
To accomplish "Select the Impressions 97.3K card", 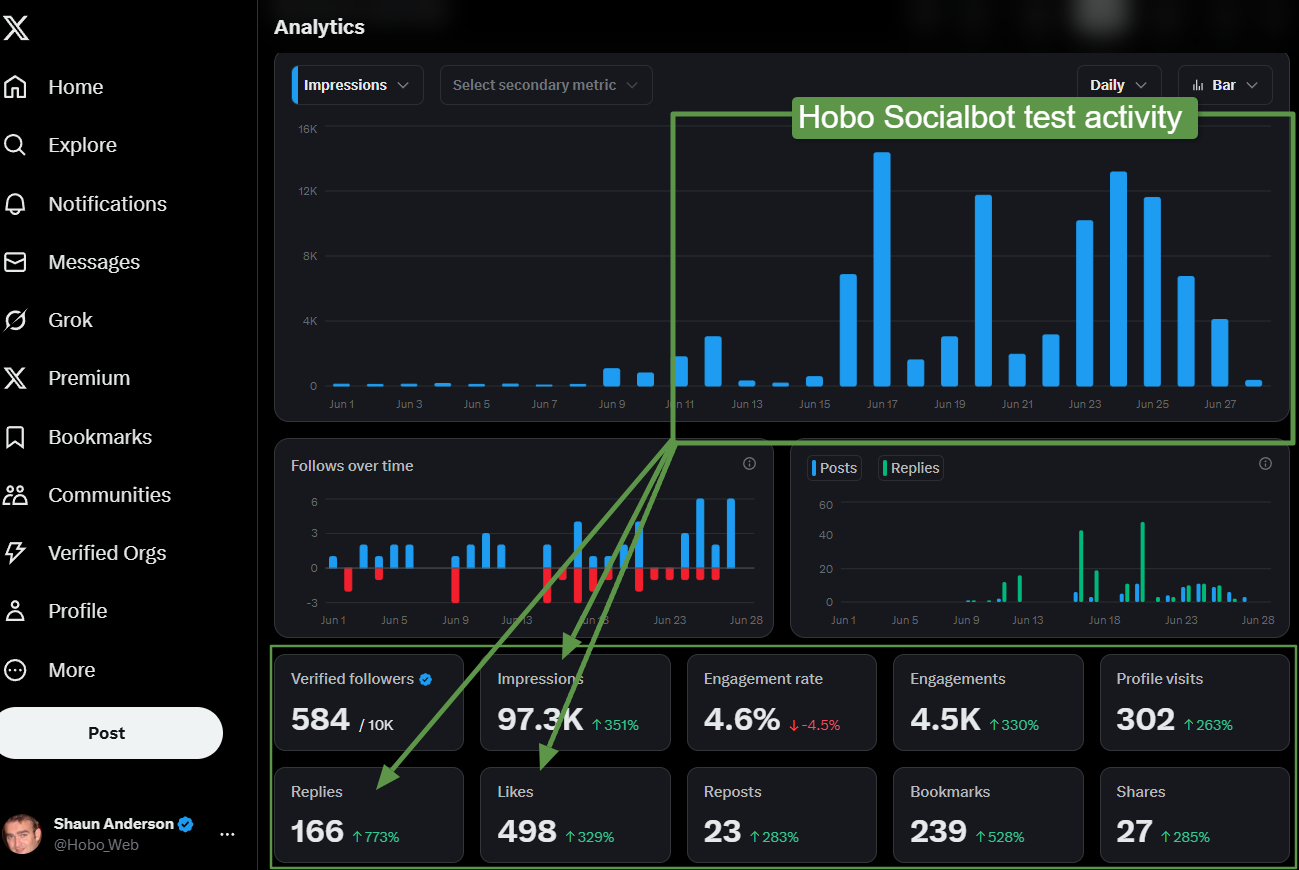I will point(575,702).
